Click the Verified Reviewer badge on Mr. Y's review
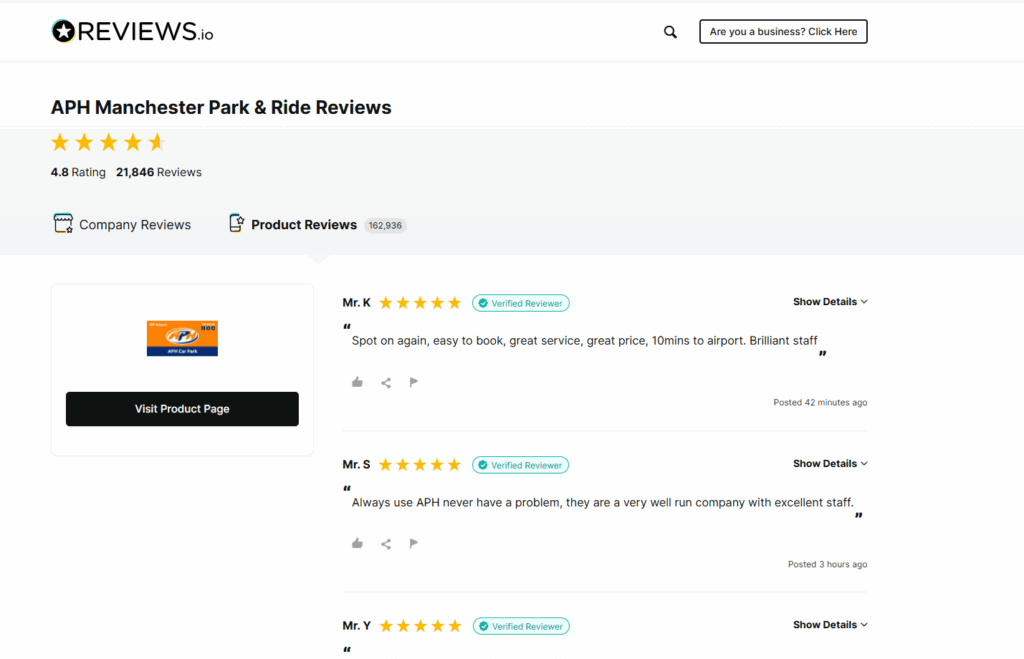This screenshot has height=659, width=1024. 520,625
